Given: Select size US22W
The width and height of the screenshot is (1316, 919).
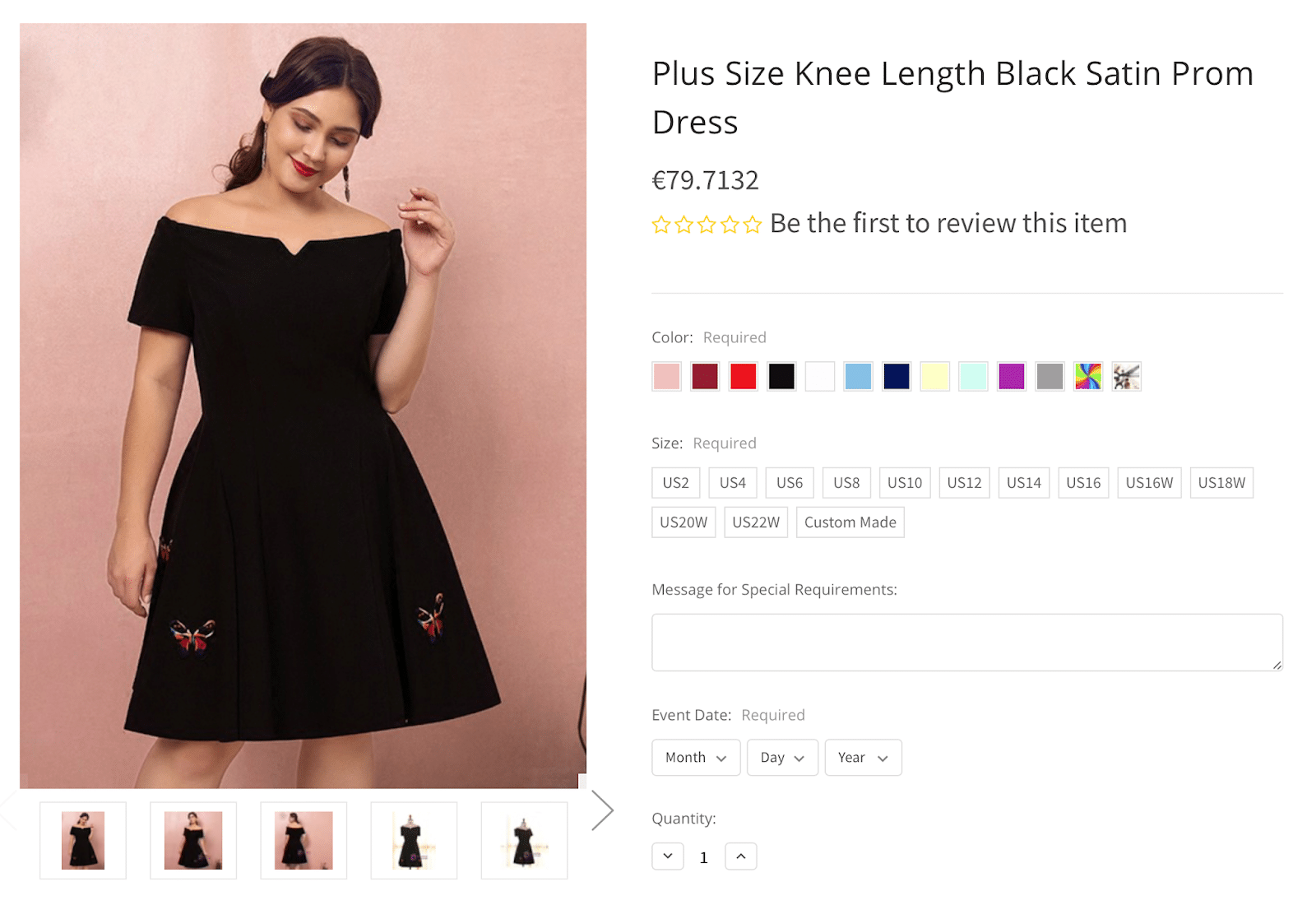Looking at the screenshot, I should pyautogui.click(x=756, y=522).
